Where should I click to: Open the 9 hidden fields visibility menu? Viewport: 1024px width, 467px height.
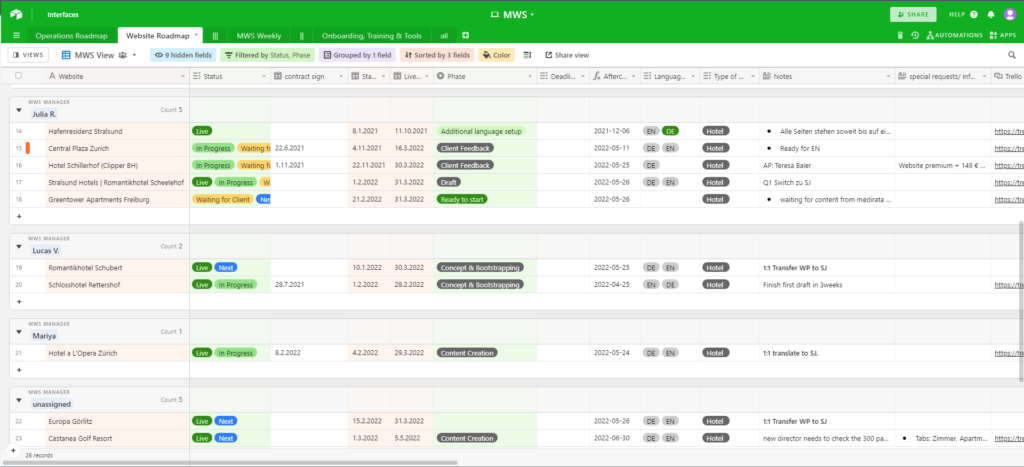tap(181, 55)
